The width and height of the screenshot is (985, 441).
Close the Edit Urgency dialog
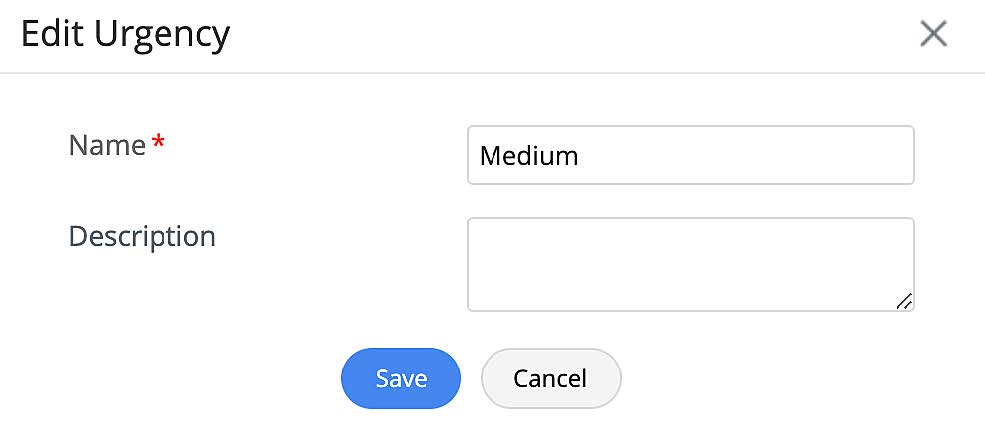click(933, 34)
